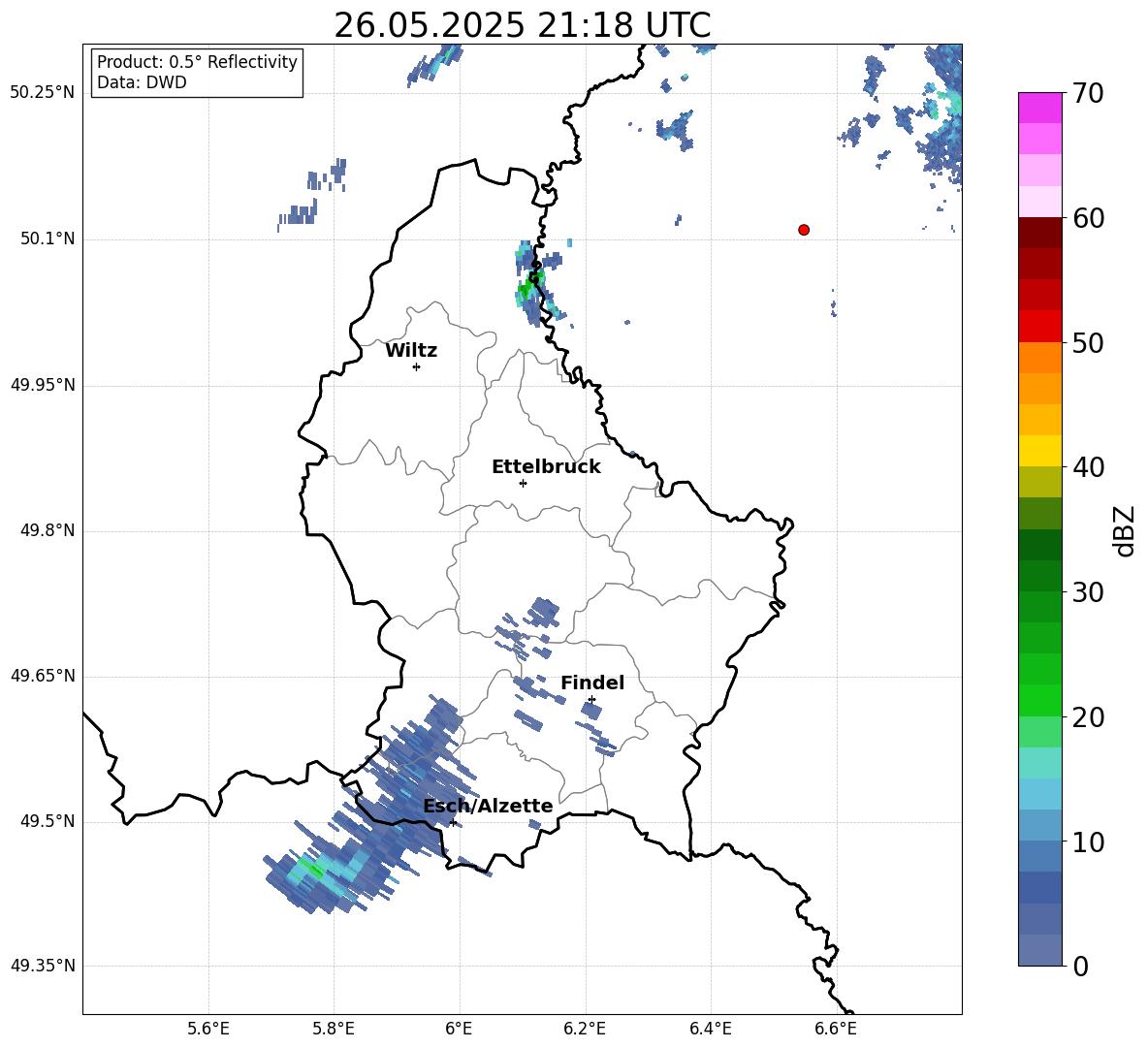This screenshot has height=1048, width=1148.
Task: Click the Wiltz station cross marker
Action: [x=417, y=366]
